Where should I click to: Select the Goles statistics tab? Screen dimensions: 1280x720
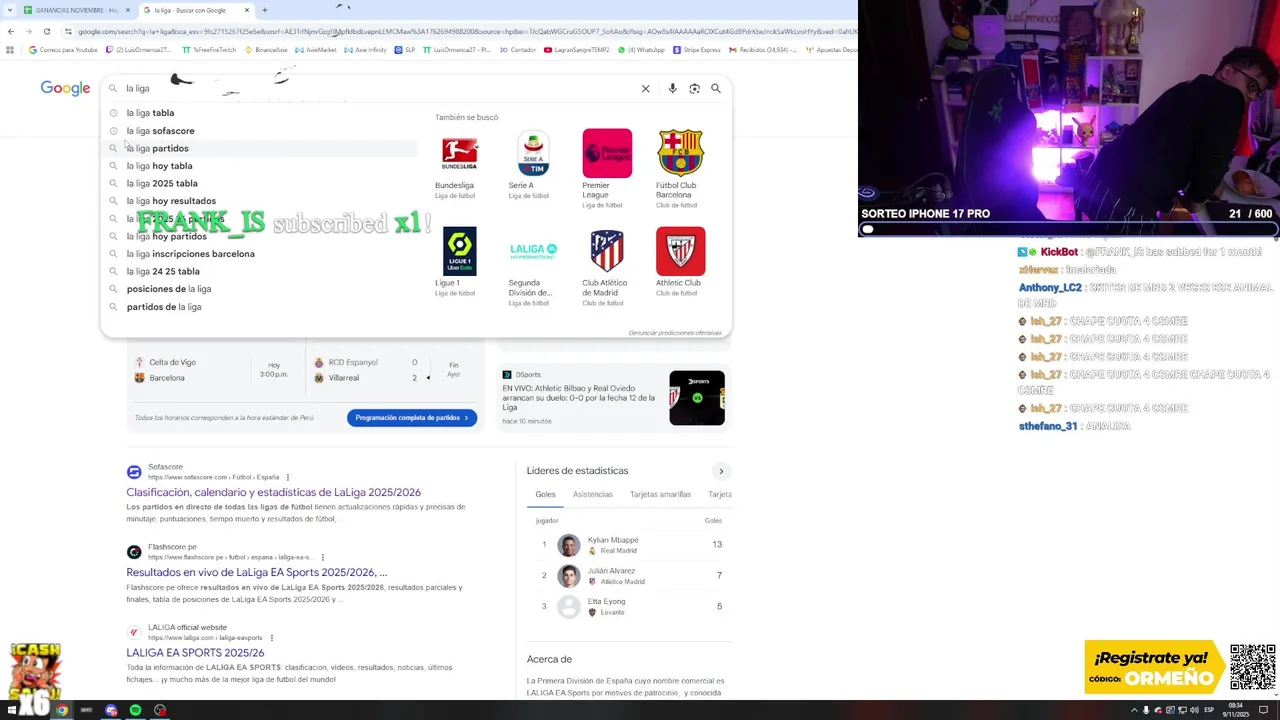545,494
